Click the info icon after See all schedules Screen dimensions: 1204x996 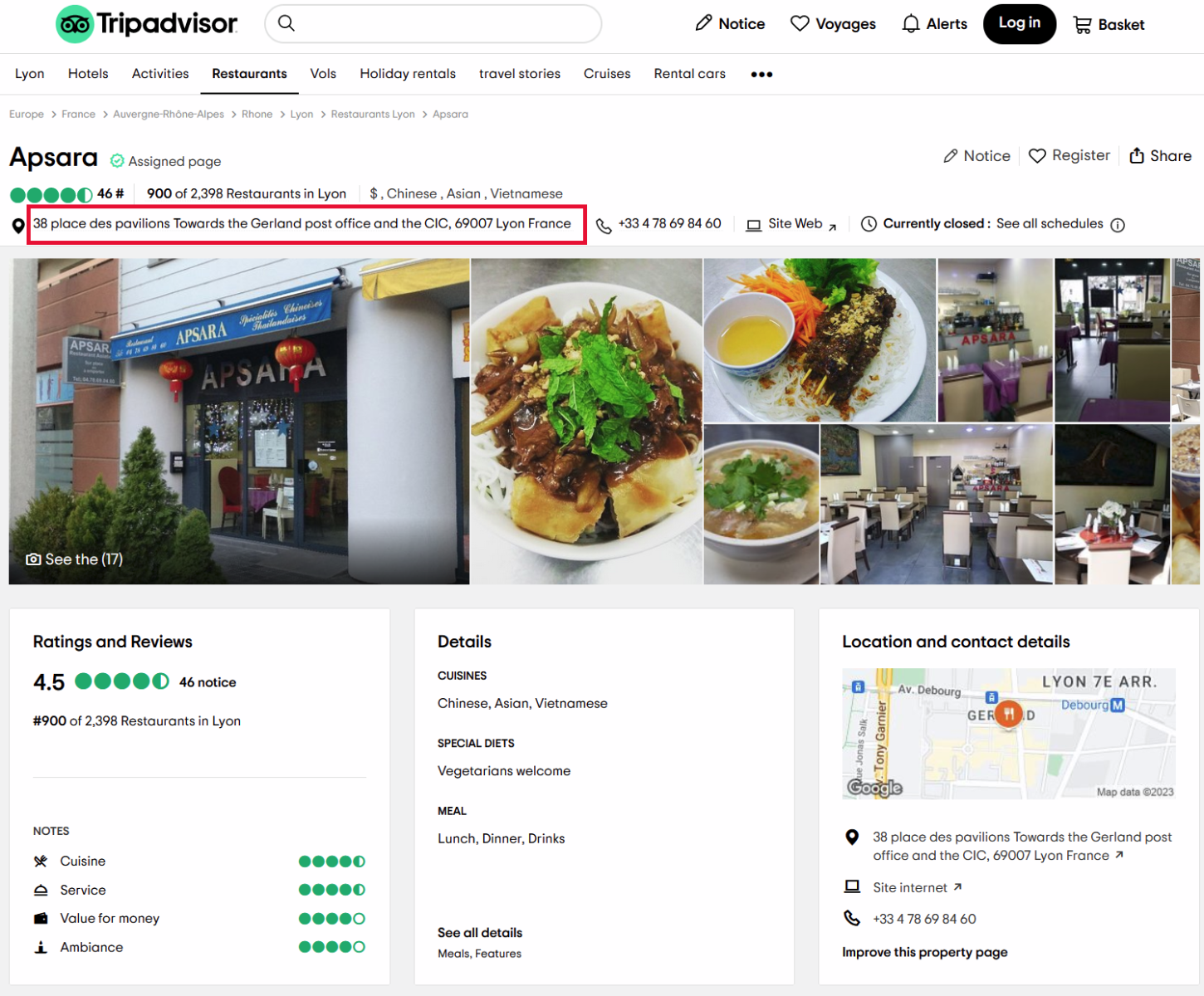coord(1118,225)
